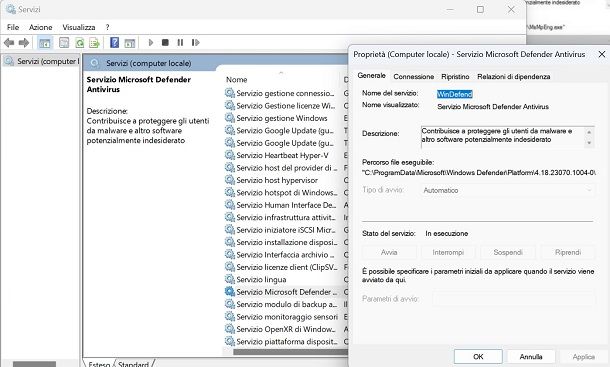Screen dimensions: 610x367
Task: Click the Applica button
Action: tap(584, 356)
